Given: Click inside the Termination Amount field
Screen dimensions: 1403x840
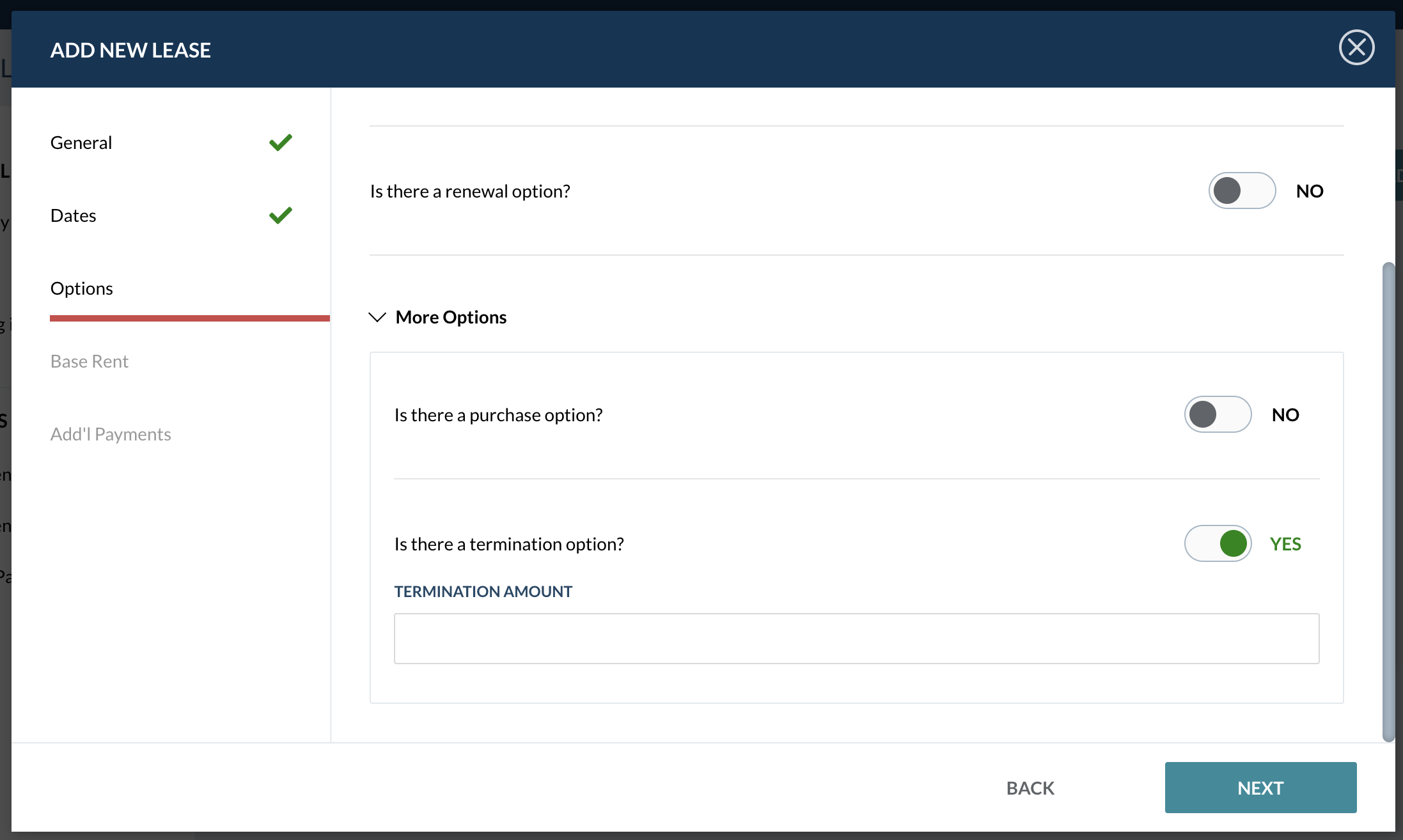Looking at the screenshot, I should (x=792, y=638).
